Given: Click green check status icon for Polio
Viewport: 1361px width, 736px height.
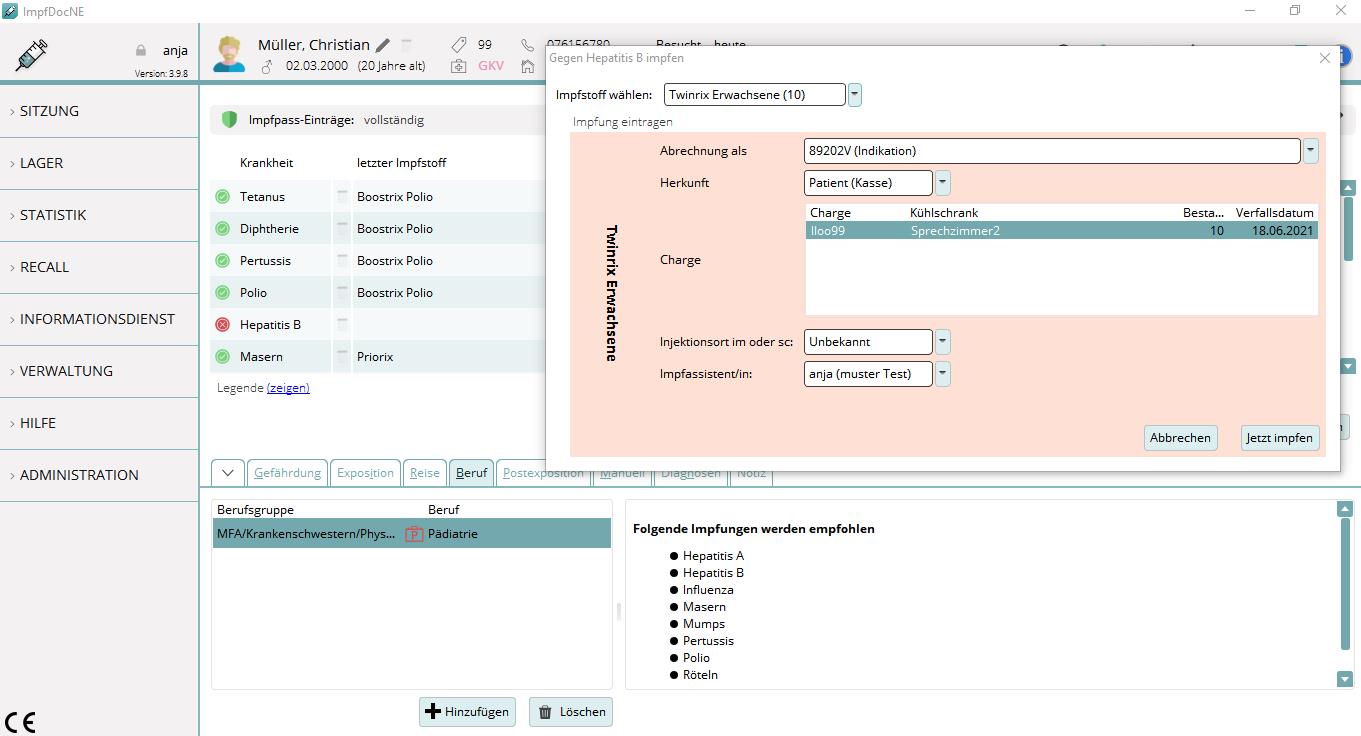Looking at the screenshot, I should [x=222, y=293].
